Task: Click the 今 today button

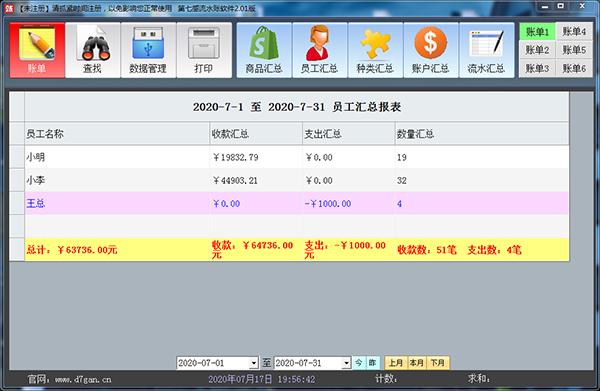Action: pos(359,363)
